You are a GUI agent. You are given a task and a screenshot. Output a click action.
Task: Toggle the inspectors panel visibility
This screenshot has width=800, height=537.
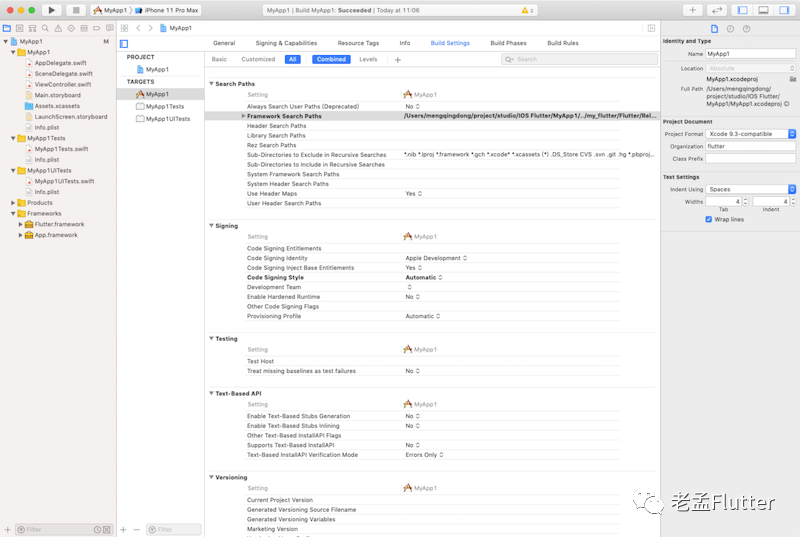784,10
